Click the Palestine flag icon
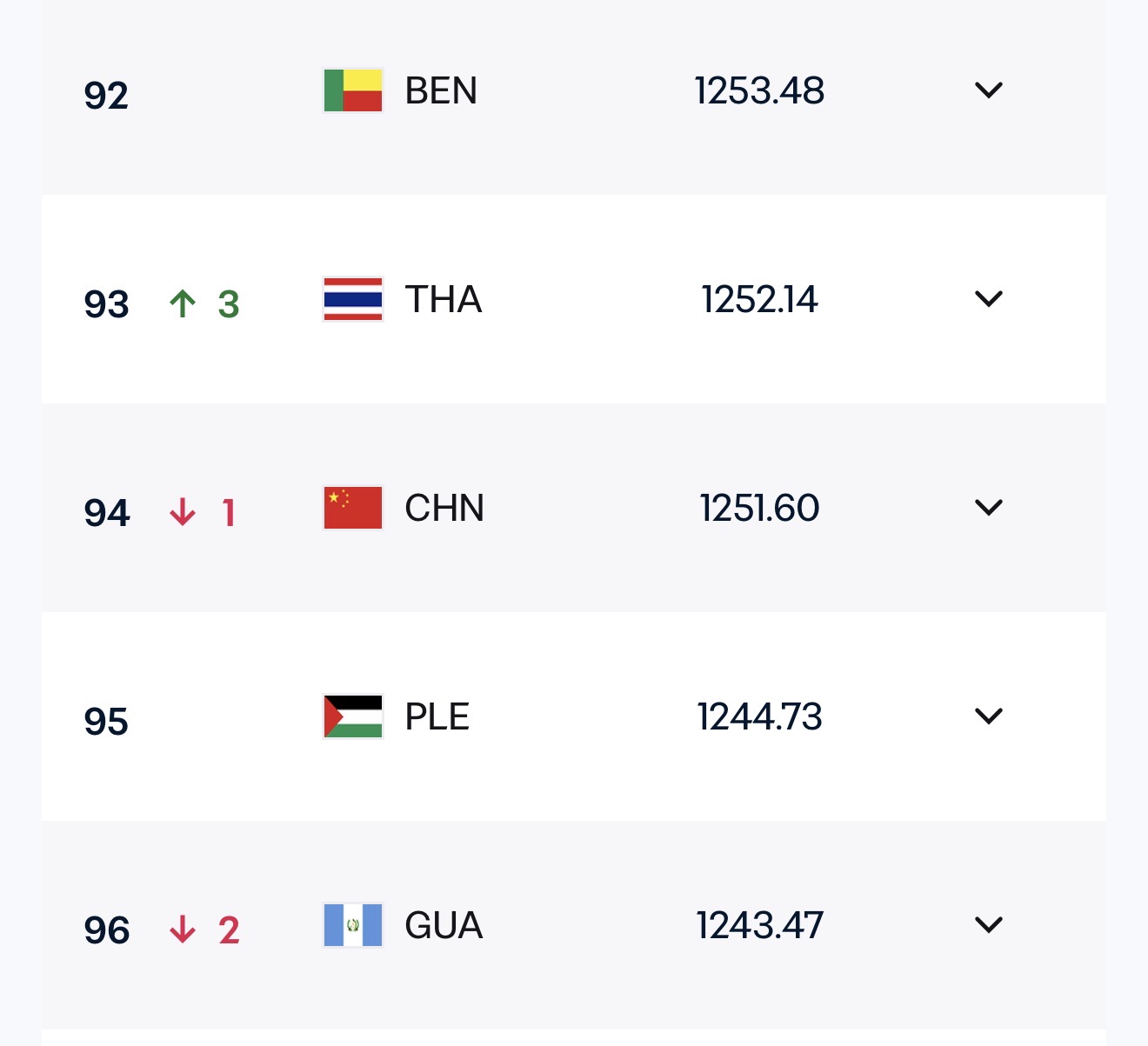Viewport: 1148px width, 1046px height. 352,716
